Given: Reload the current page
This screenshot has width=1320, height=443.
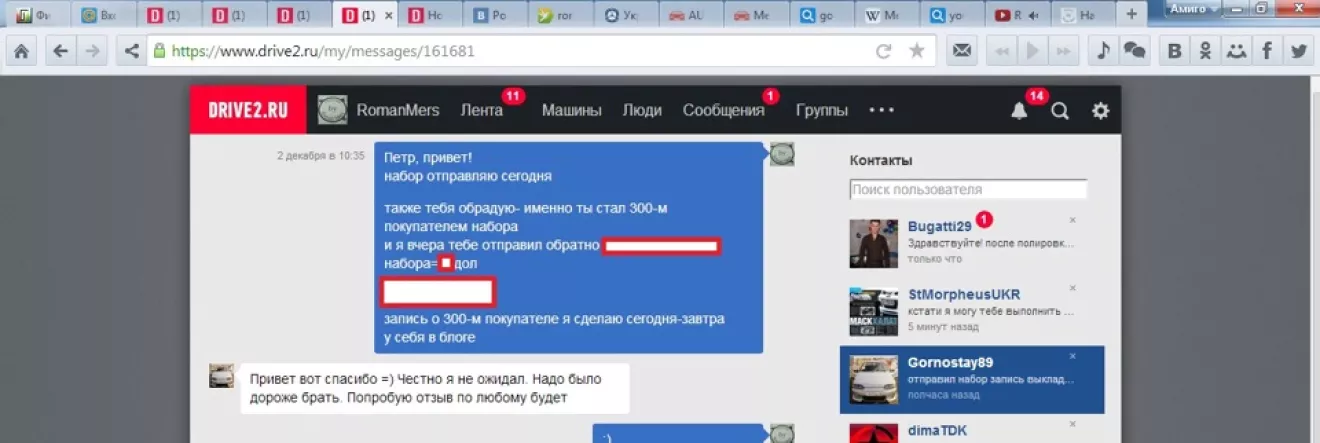Looking at the screenshot, I should point(883,51).
